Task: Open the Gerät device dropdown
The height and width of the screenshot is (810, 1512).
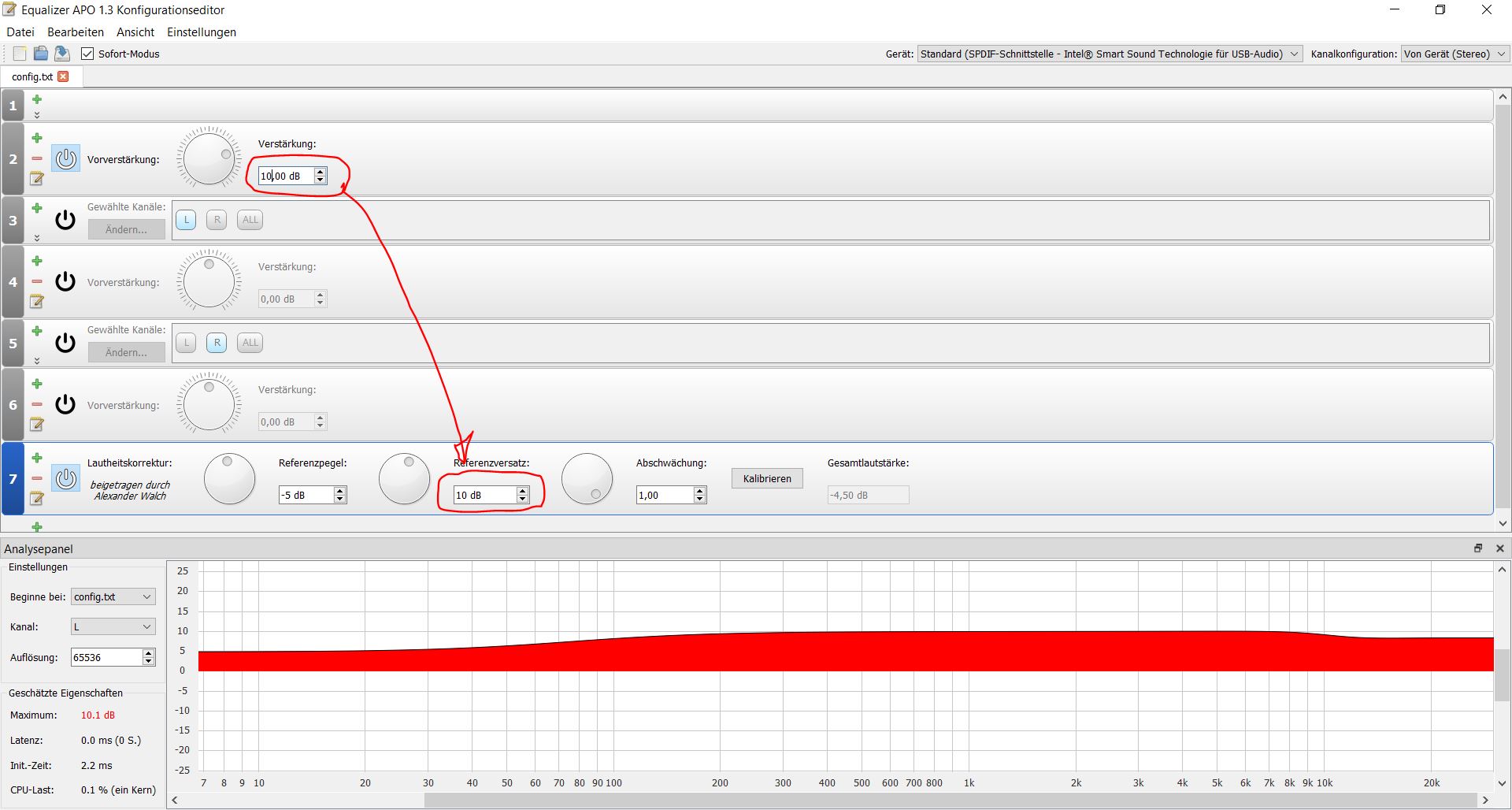Action: click(1110, 54)
